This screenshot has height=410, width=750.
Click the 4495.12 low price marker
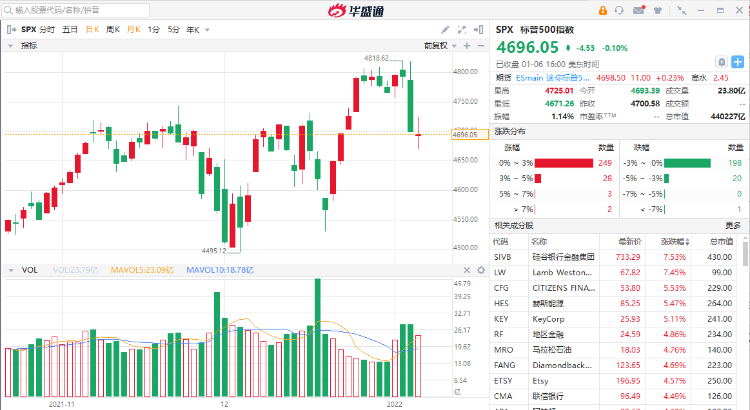[214, 251]
